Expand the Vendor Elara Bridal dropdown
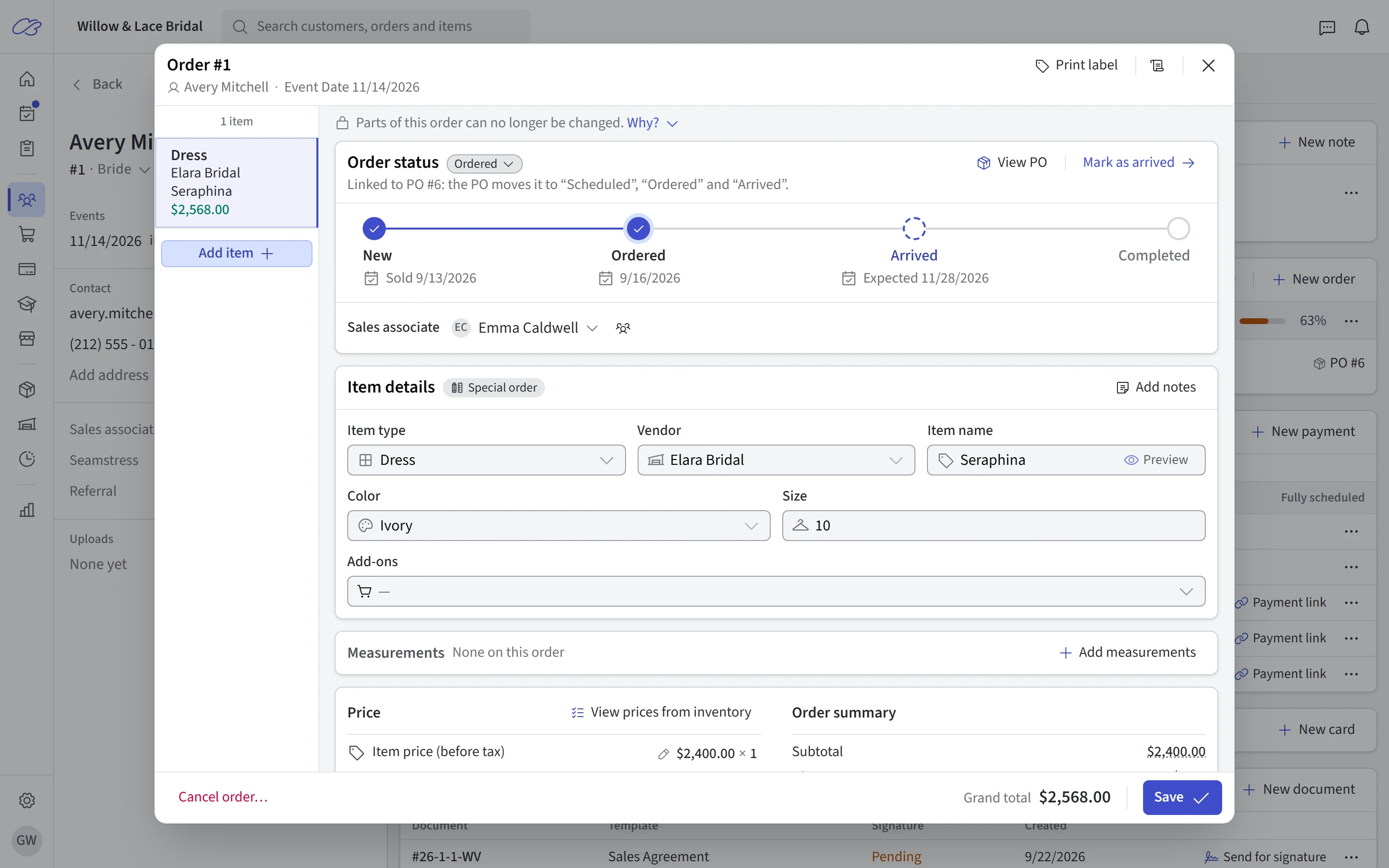This screenshot has width=1389, height=868. coord(776,460)
